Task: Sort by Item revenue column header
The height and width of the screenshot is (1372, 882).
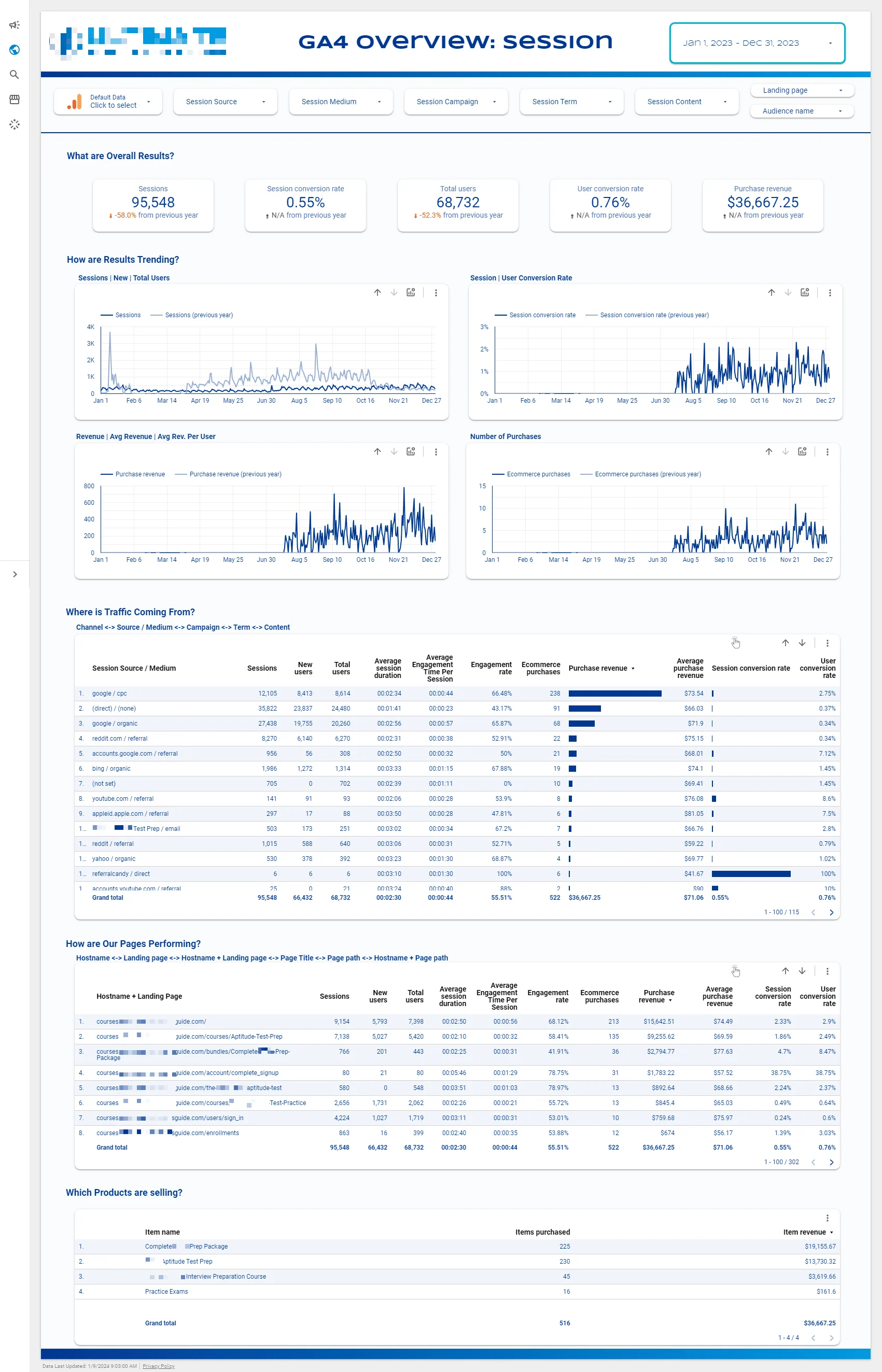Action: tap(807, 1232)
